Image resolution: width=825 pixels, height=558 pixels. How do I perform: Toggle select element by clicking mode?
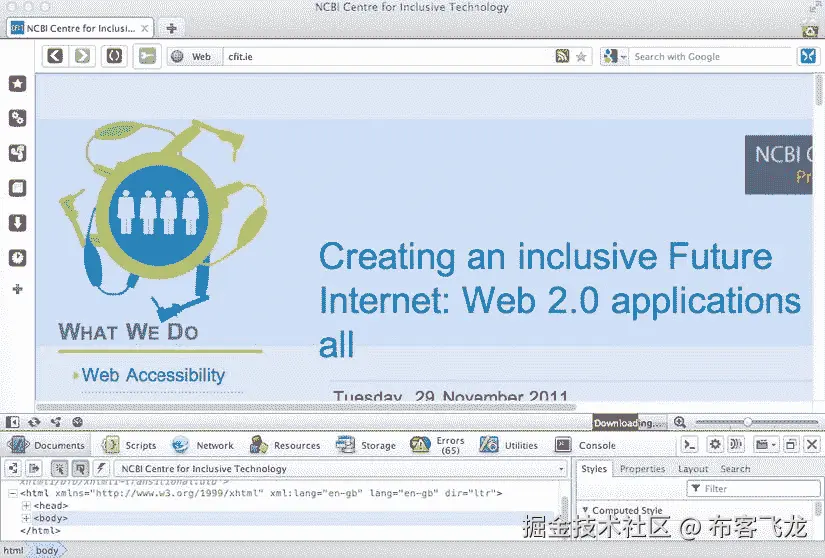(x=59, y=468)
